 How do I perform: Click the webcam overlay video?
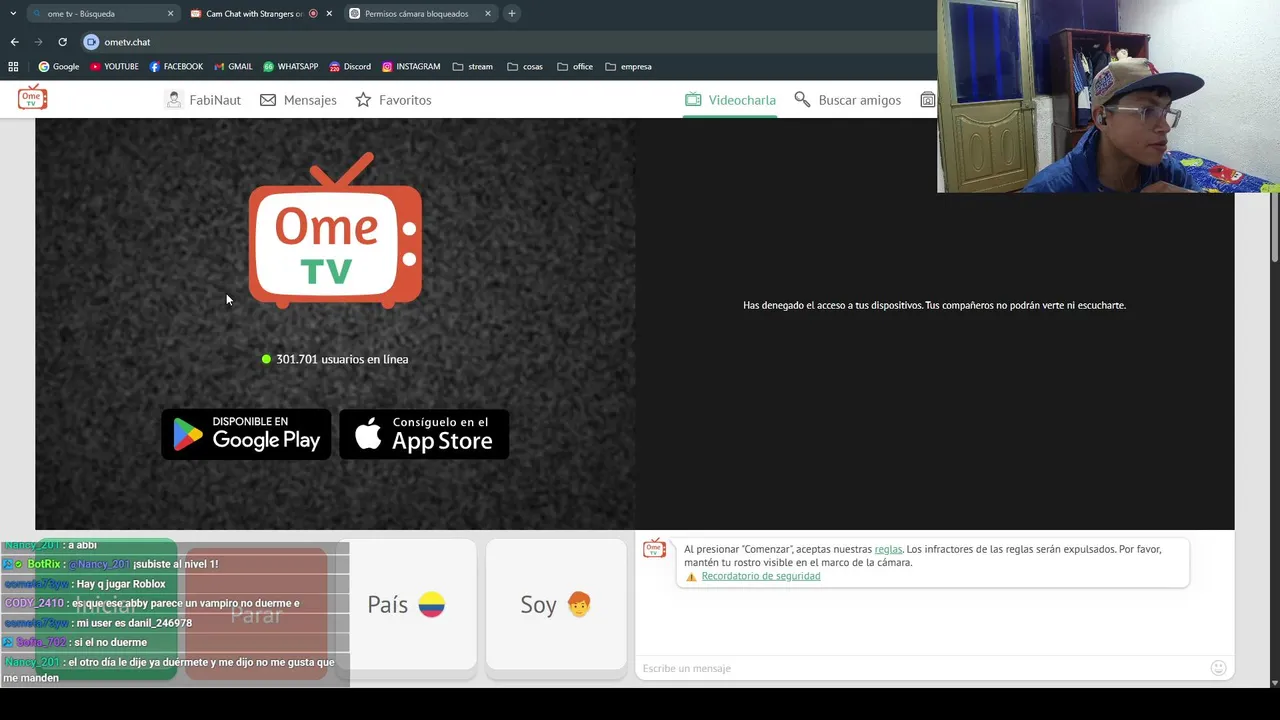coord(1108,96)
